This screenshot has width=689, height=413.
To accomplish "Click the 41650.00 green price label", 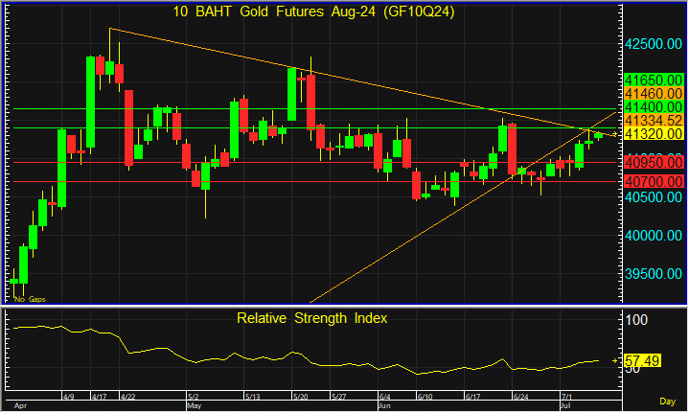I will point(651,78).
